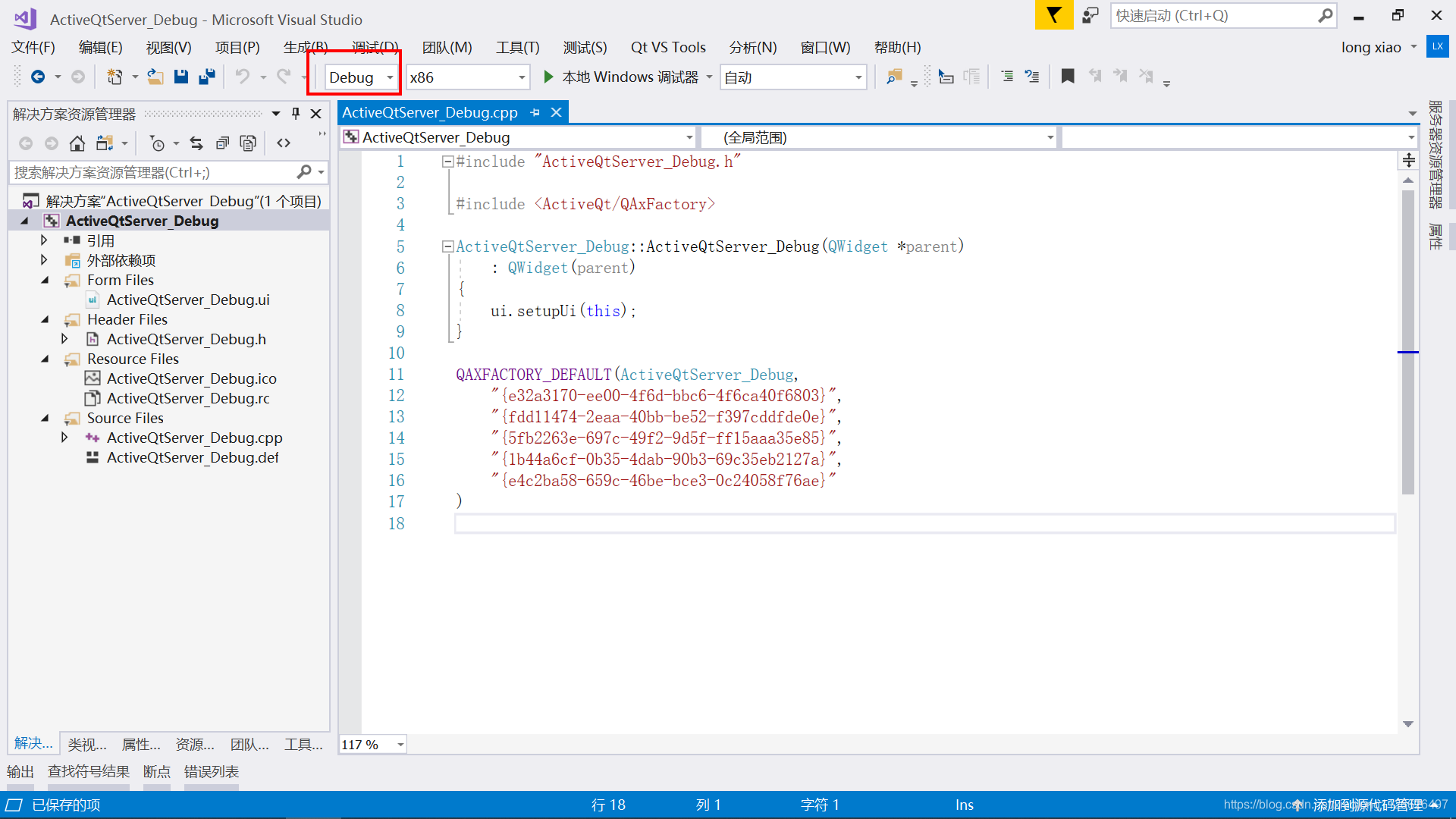Click the bookmark toggle icon in toolbar
Screen dimensions: 1456x819
(1067, 77)
